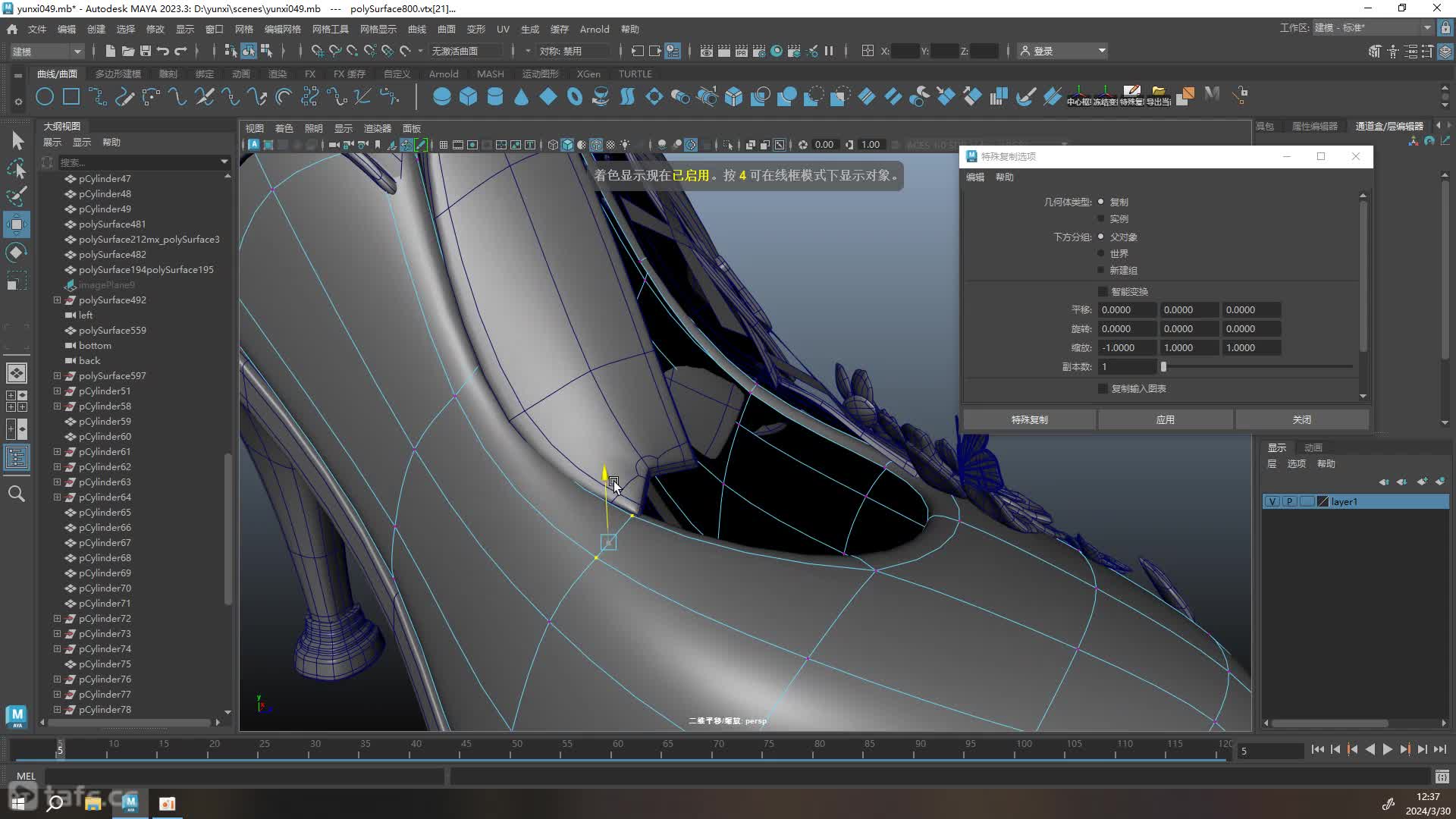Screen dimensions: 1456x819
Task: Open the 曲面 menu in menu bar
Action: pos(446,29)
